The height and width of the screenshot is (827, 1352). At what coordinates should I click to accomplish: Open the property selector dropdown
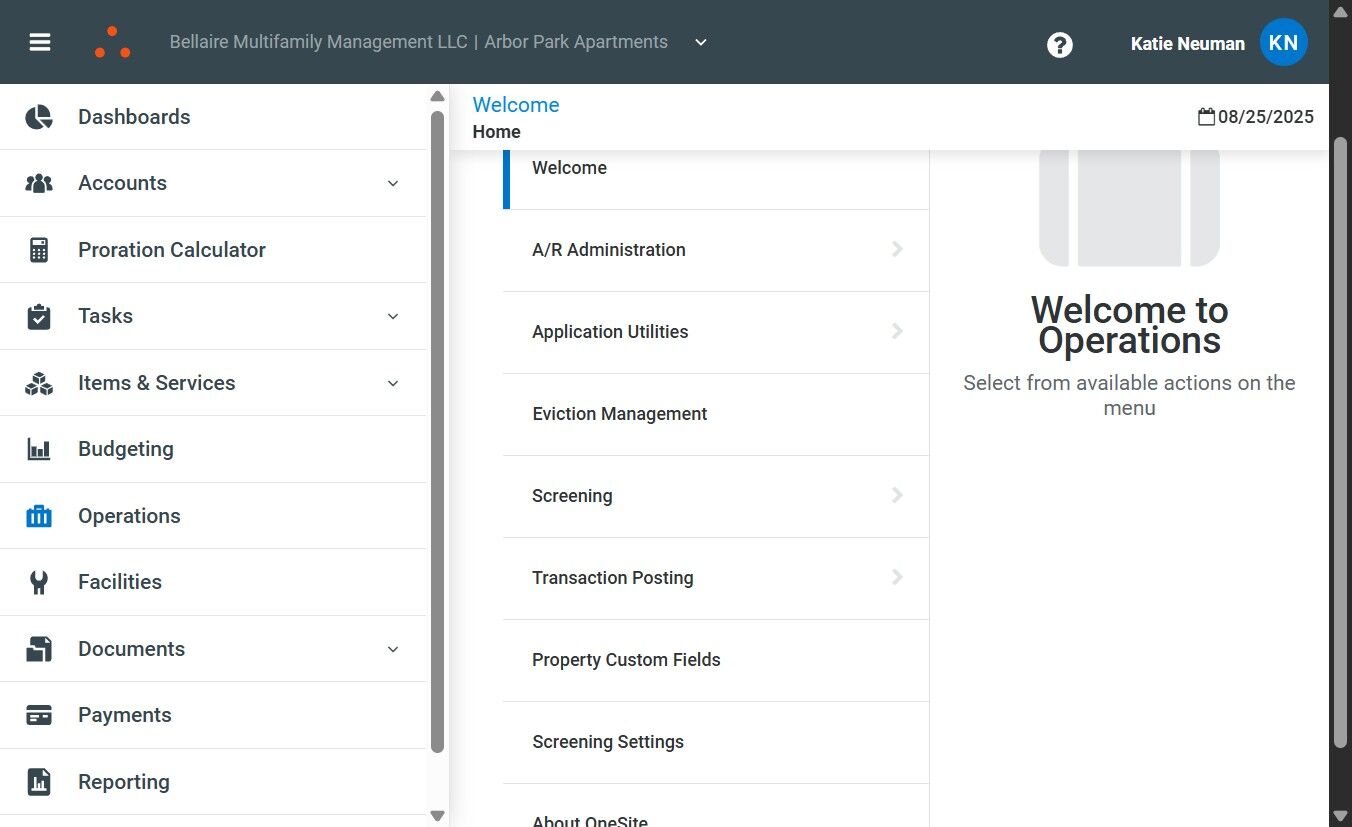coord(701,42)
